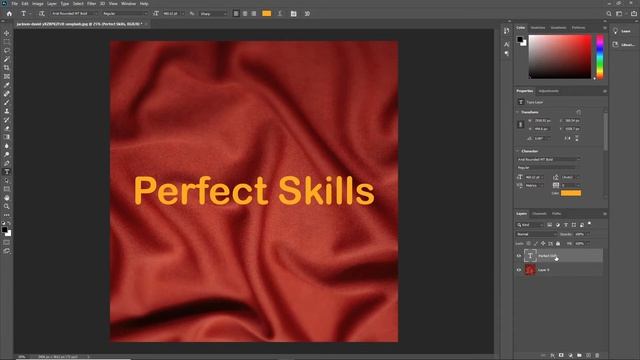Click the Create new layer icon
640x360 pixels.
click(588, 356)
